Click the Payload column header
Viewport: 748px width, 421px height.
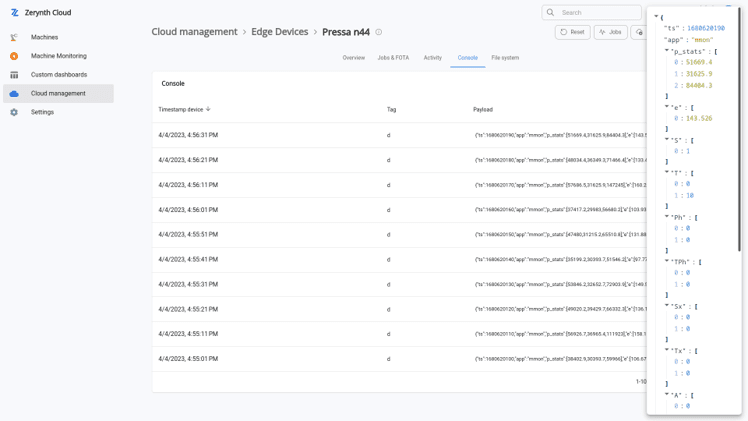[x=483, y=110]
